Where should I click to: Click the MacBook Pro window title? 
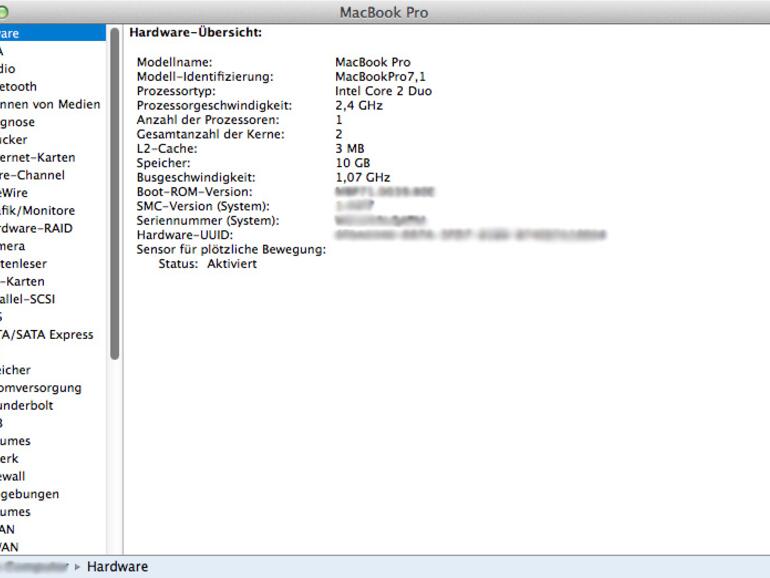[384, 12]
